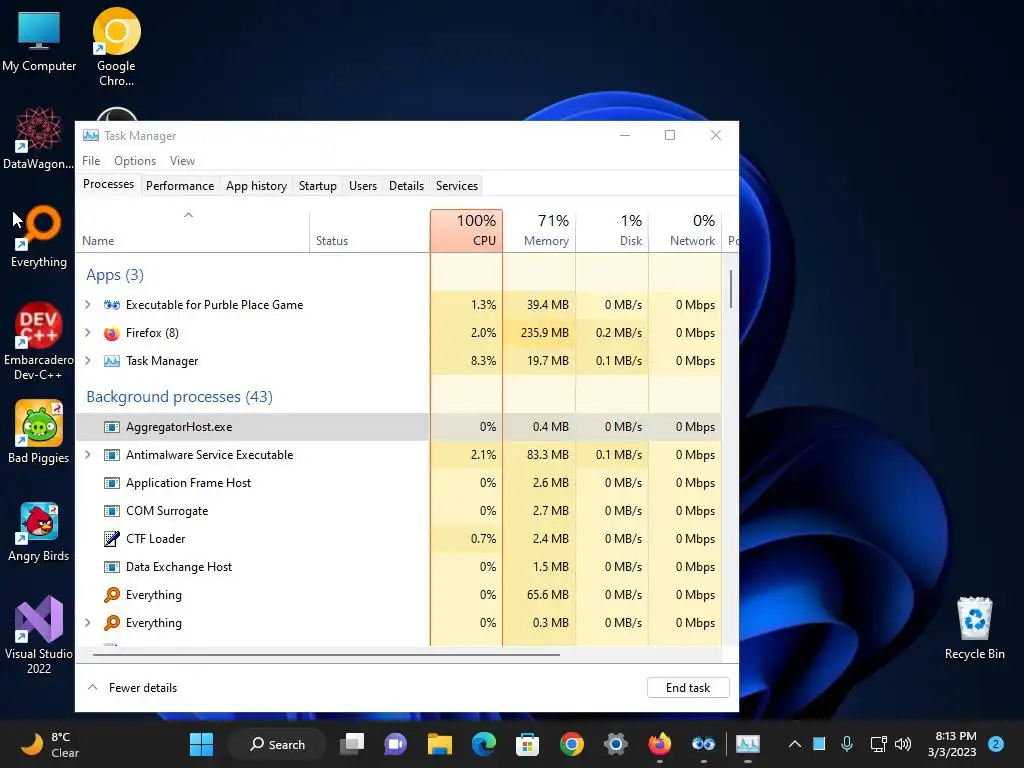Click CTF Loader pen icon
1024x768 pixels.
coord(112,539)
